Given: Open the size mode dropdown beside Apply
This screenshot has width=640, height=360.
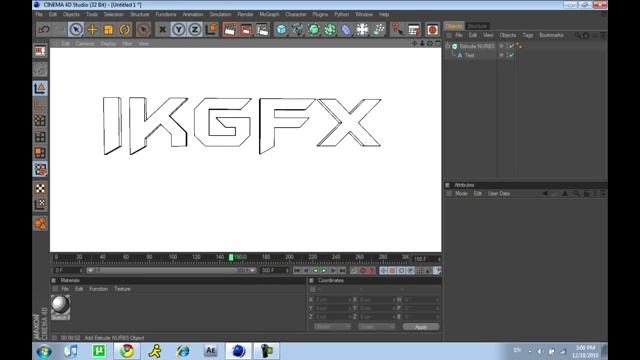Looking at the screenshot, I should point(376,327).
